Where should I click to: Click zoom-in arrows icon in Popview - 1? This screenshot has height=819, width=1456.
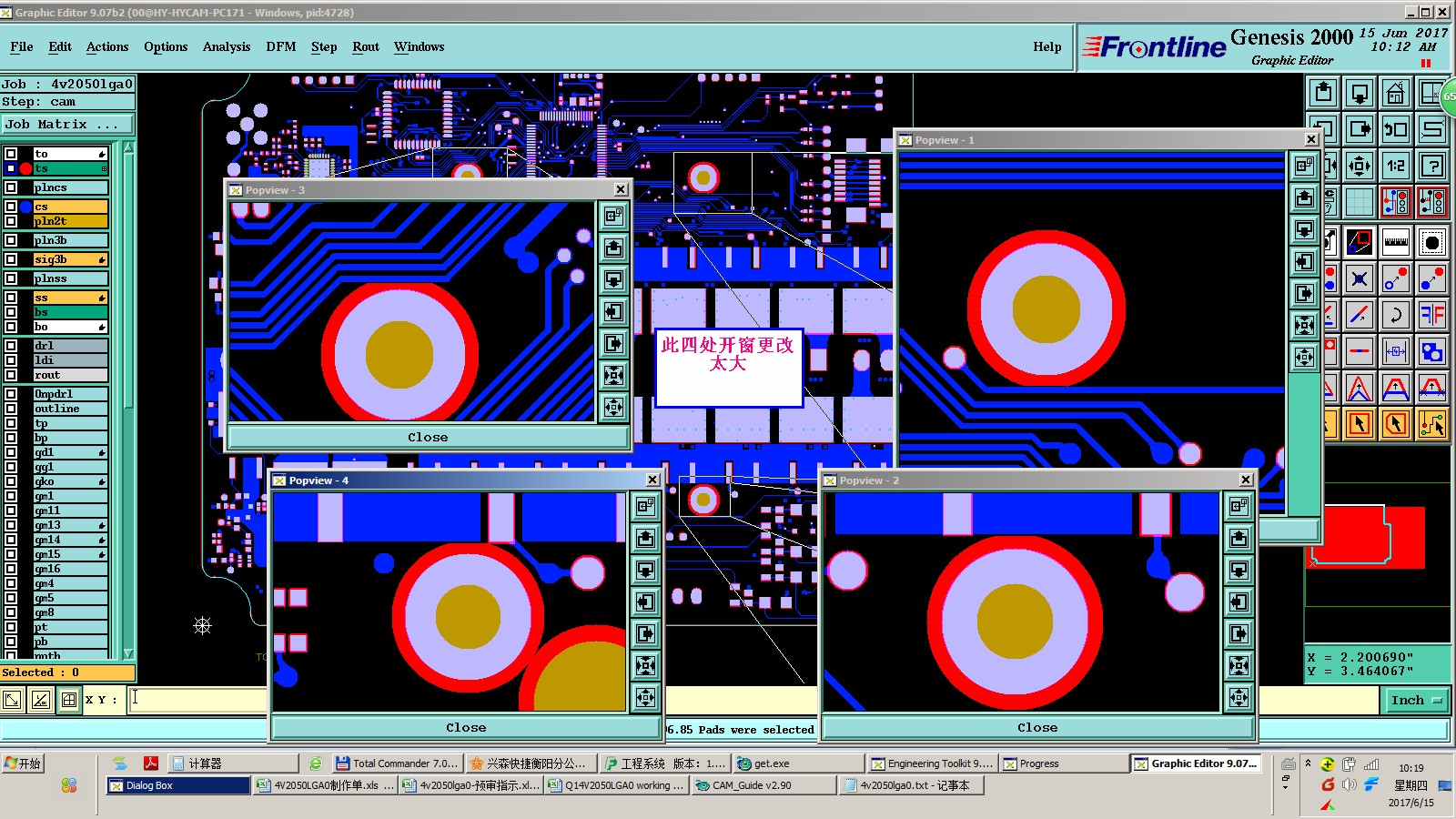(x=1305, y=326)
